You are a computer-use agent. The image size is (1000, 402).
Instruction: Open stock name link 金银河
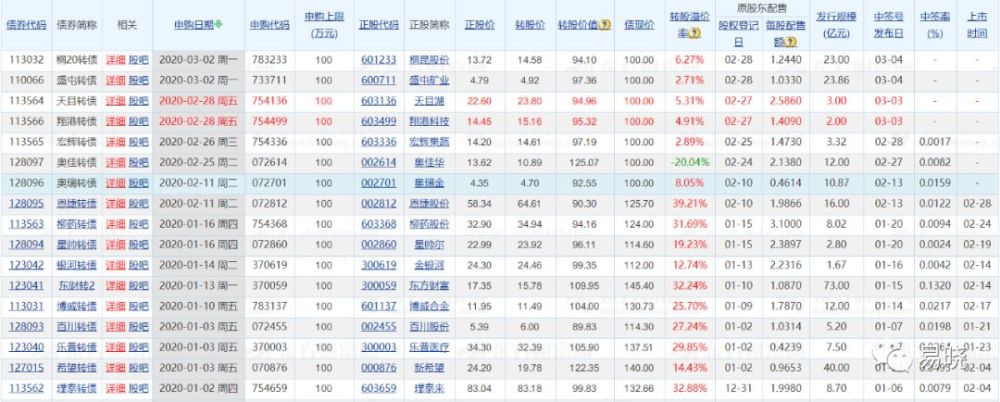(x=429, y=265)
